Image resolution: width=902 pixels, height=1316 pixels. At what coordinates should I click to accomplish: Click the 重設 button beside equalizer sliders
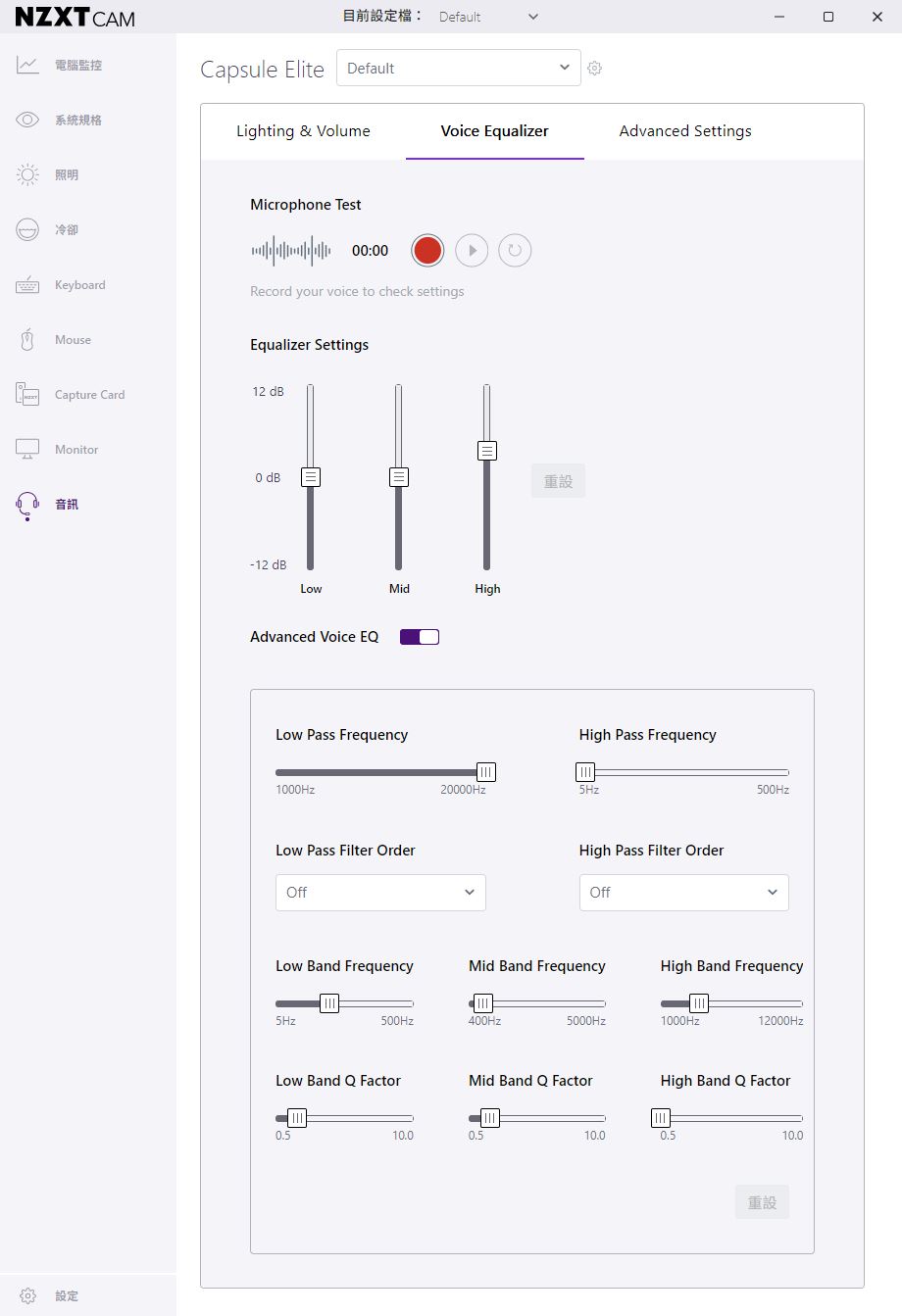[558, 481]
